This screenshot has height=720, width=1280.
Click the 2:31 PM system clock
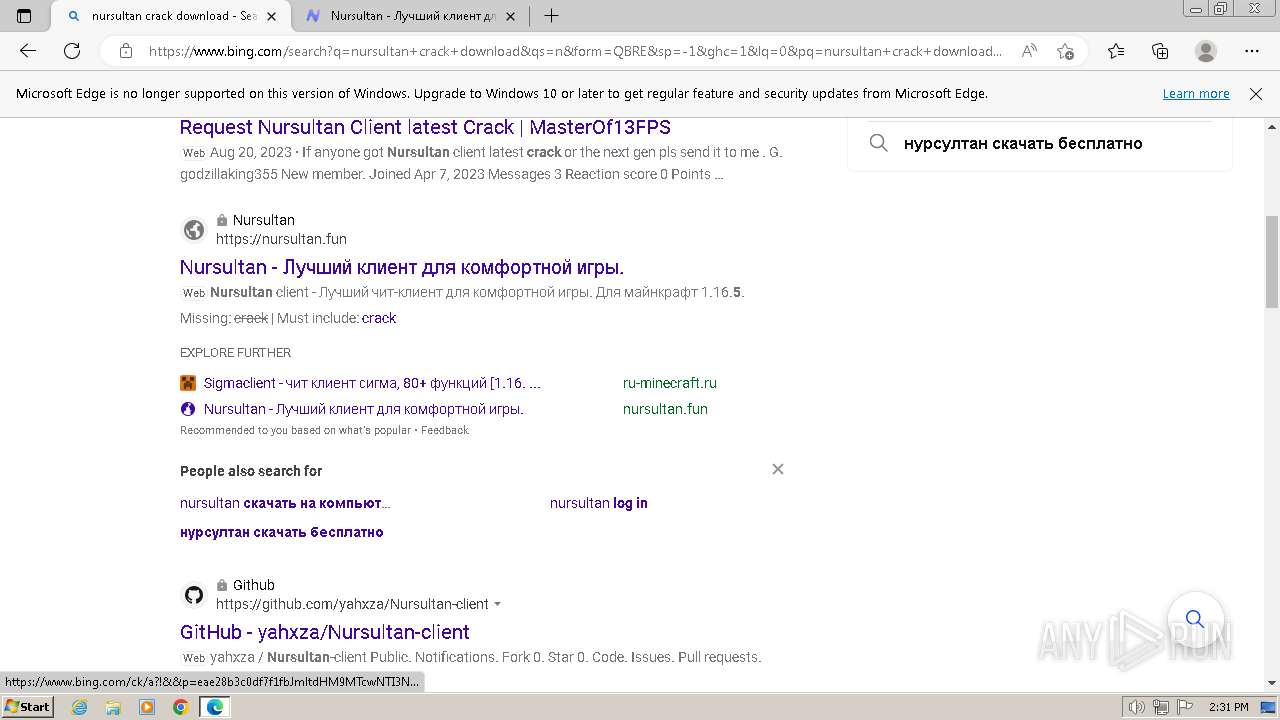point(1229,707)
